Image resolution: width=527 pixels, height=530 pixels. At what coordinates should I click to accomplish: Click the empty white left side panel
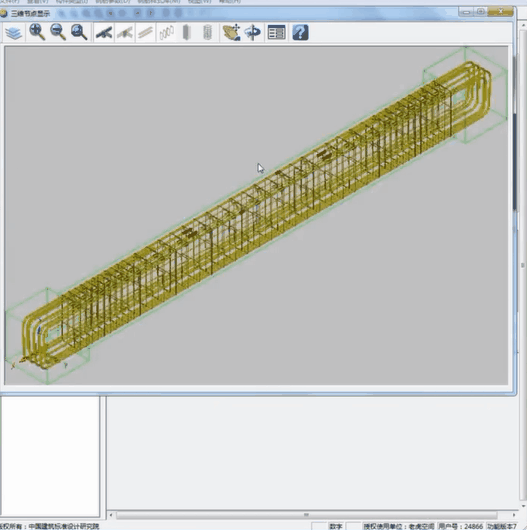tap(50, 456)
